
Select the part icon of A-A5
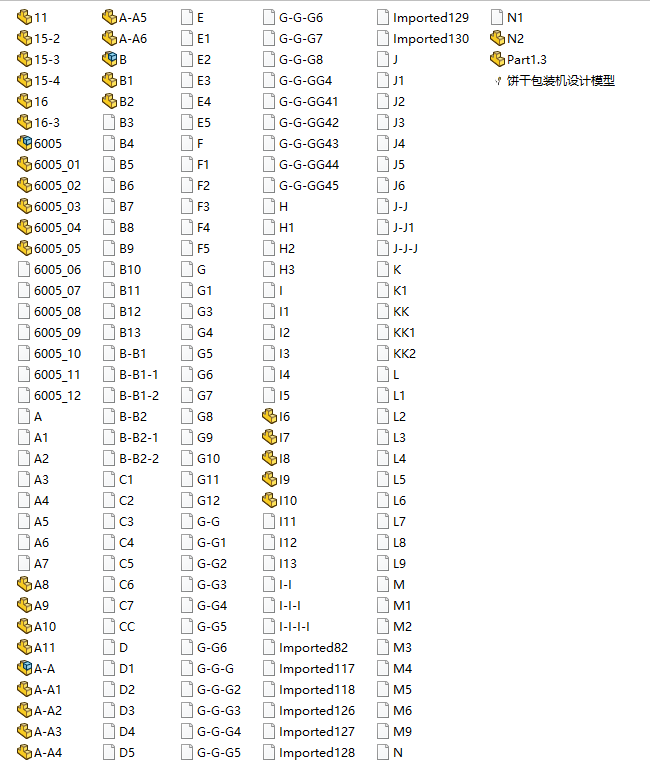click(109, 18)
